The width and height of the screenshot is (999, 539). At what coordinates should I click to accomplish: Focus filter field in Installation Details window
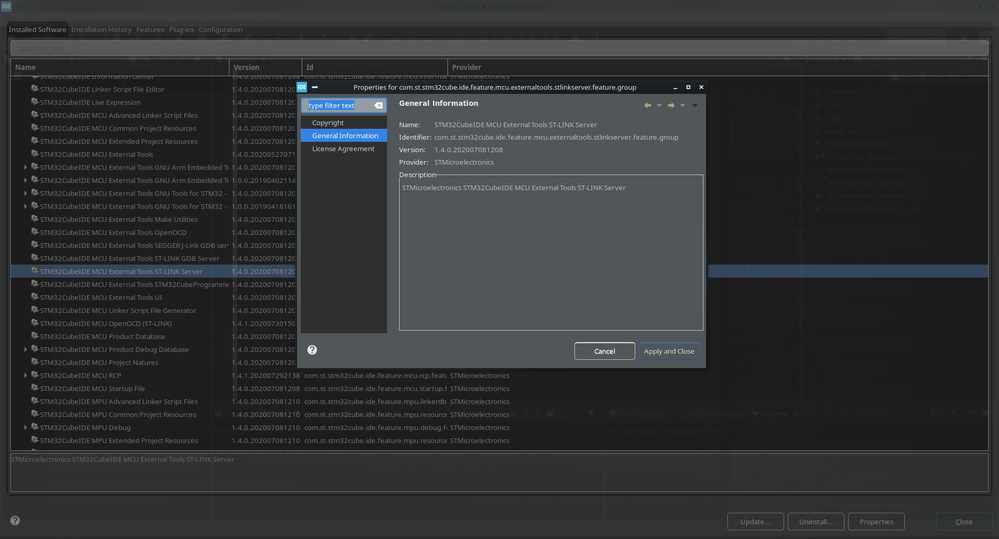pyautogui.click(x=499, y=48)
